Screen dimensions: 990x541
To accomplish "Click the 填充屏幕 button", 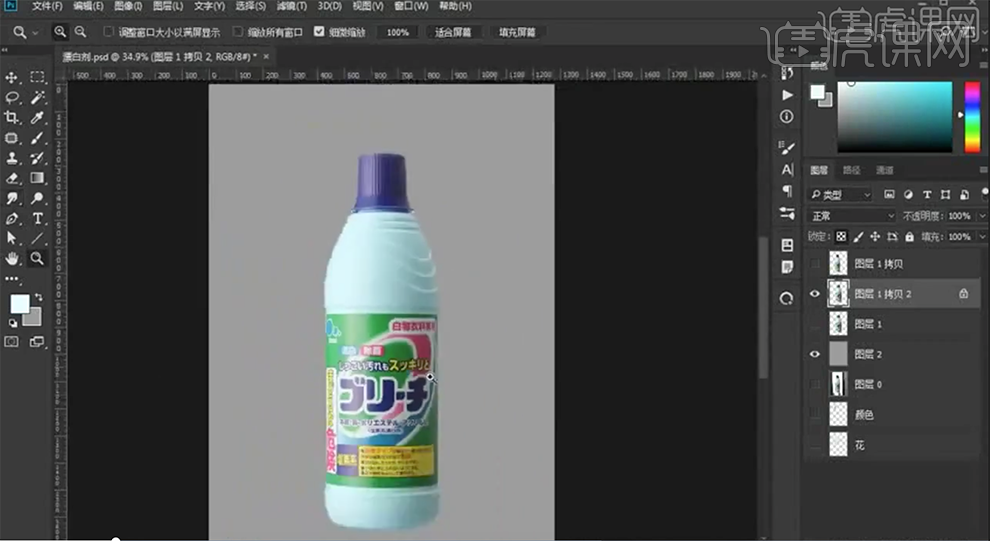I will [x=517, y=32].
